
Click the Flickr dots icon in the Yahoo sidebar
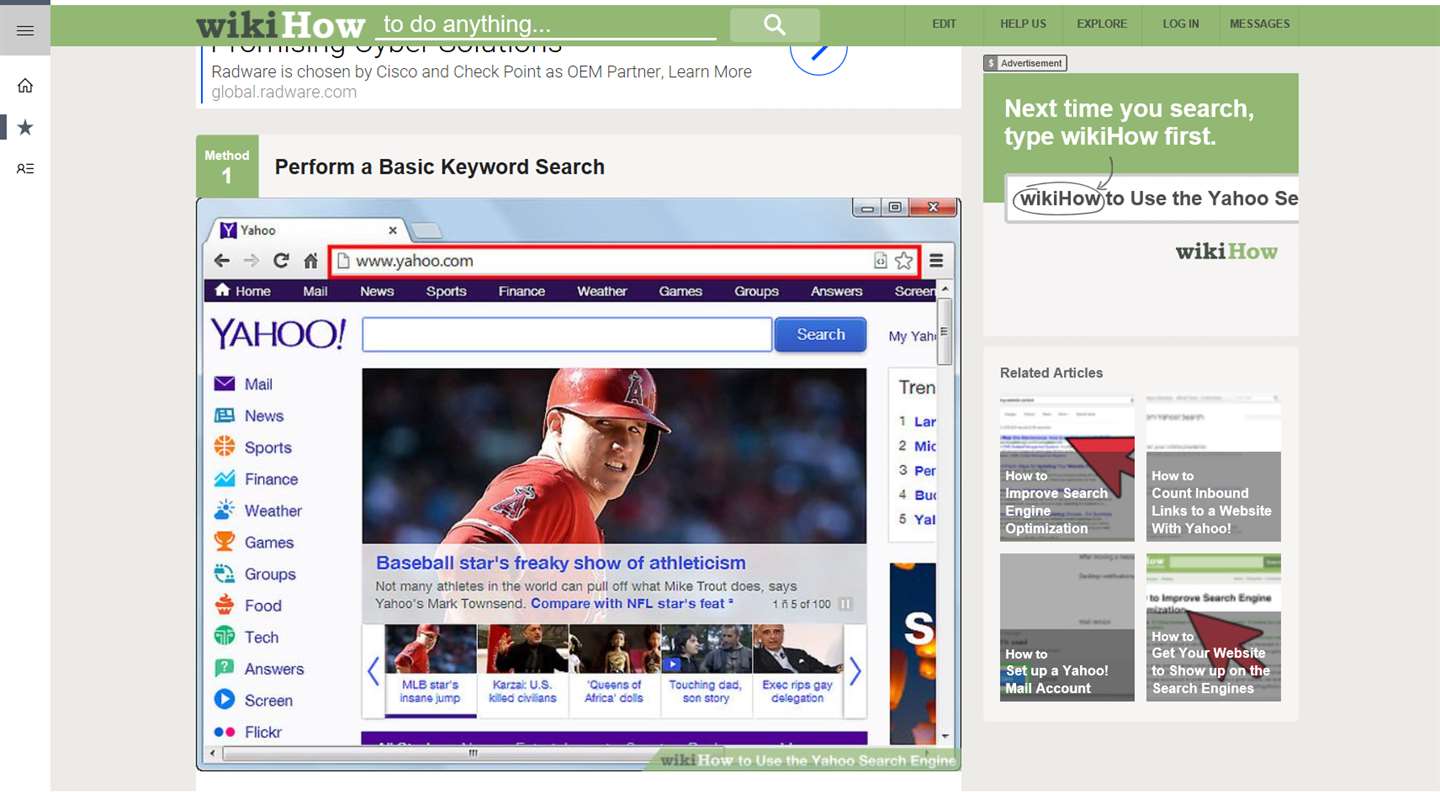(225, 732)
